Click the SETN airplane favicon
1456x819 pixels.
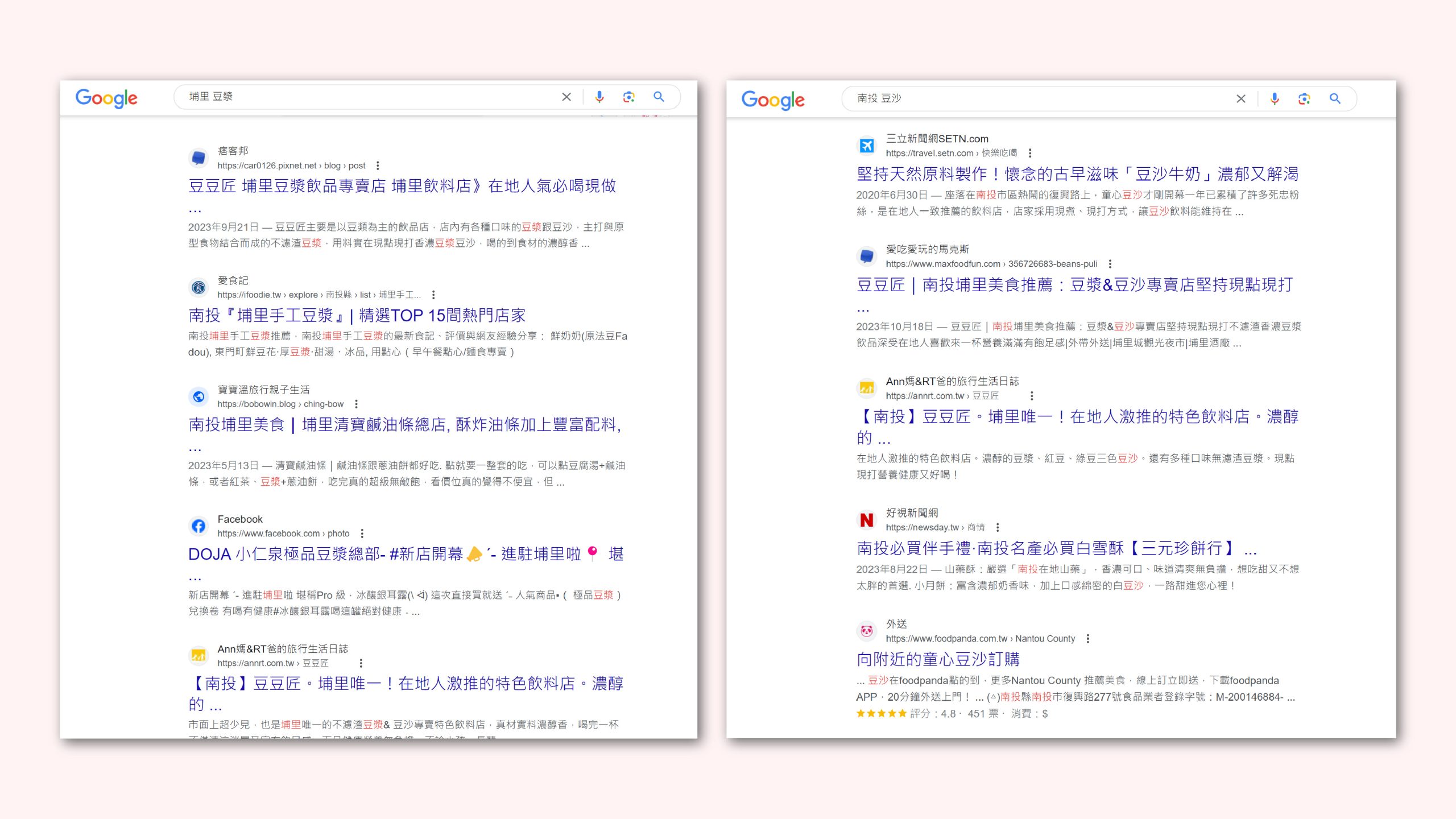point(867,146)
